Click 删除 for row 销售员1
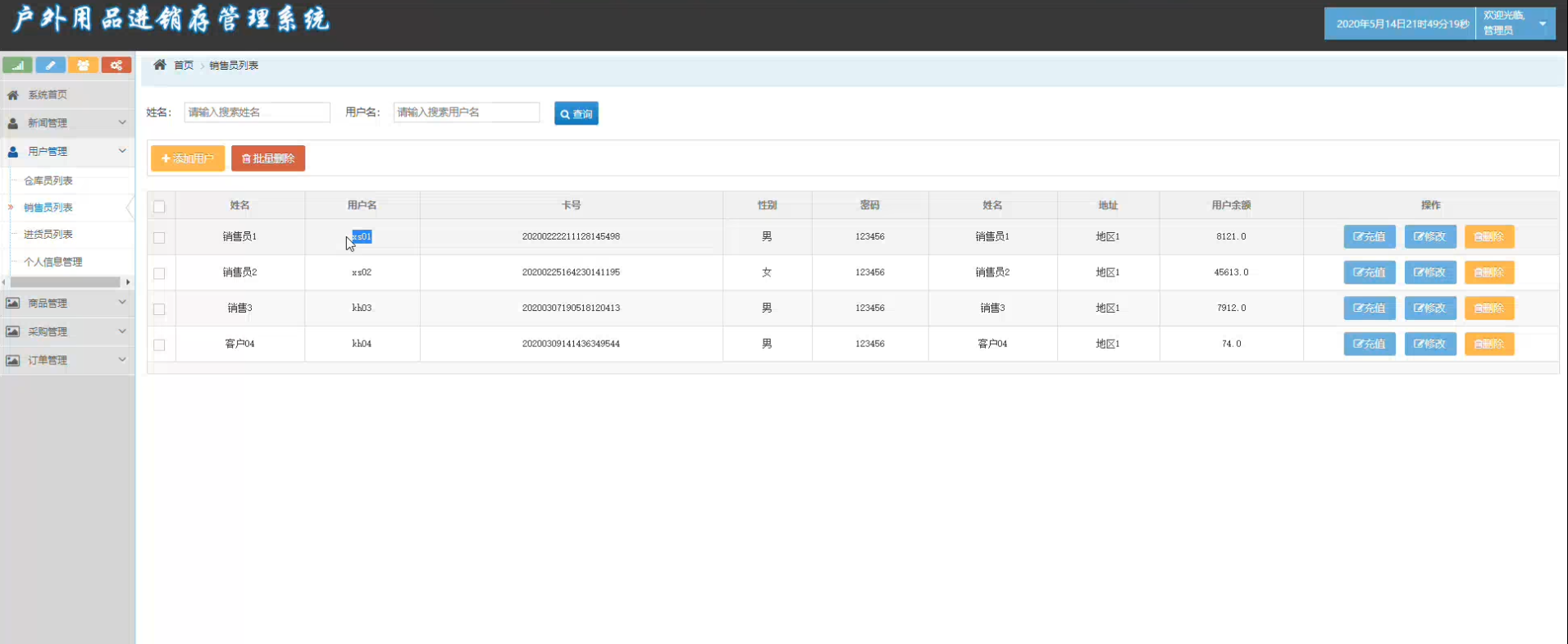 click(1489, 236)
